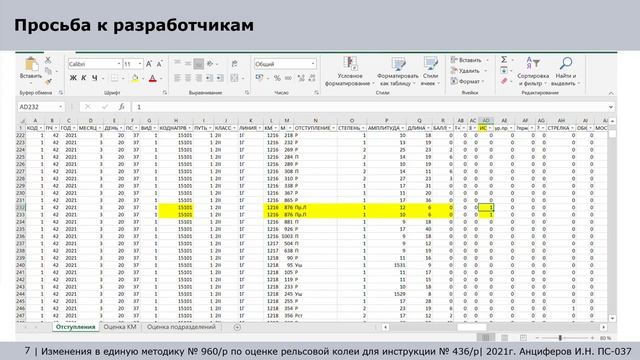
Task: Click Decrease Indent icon
Action: click(209, 78)
